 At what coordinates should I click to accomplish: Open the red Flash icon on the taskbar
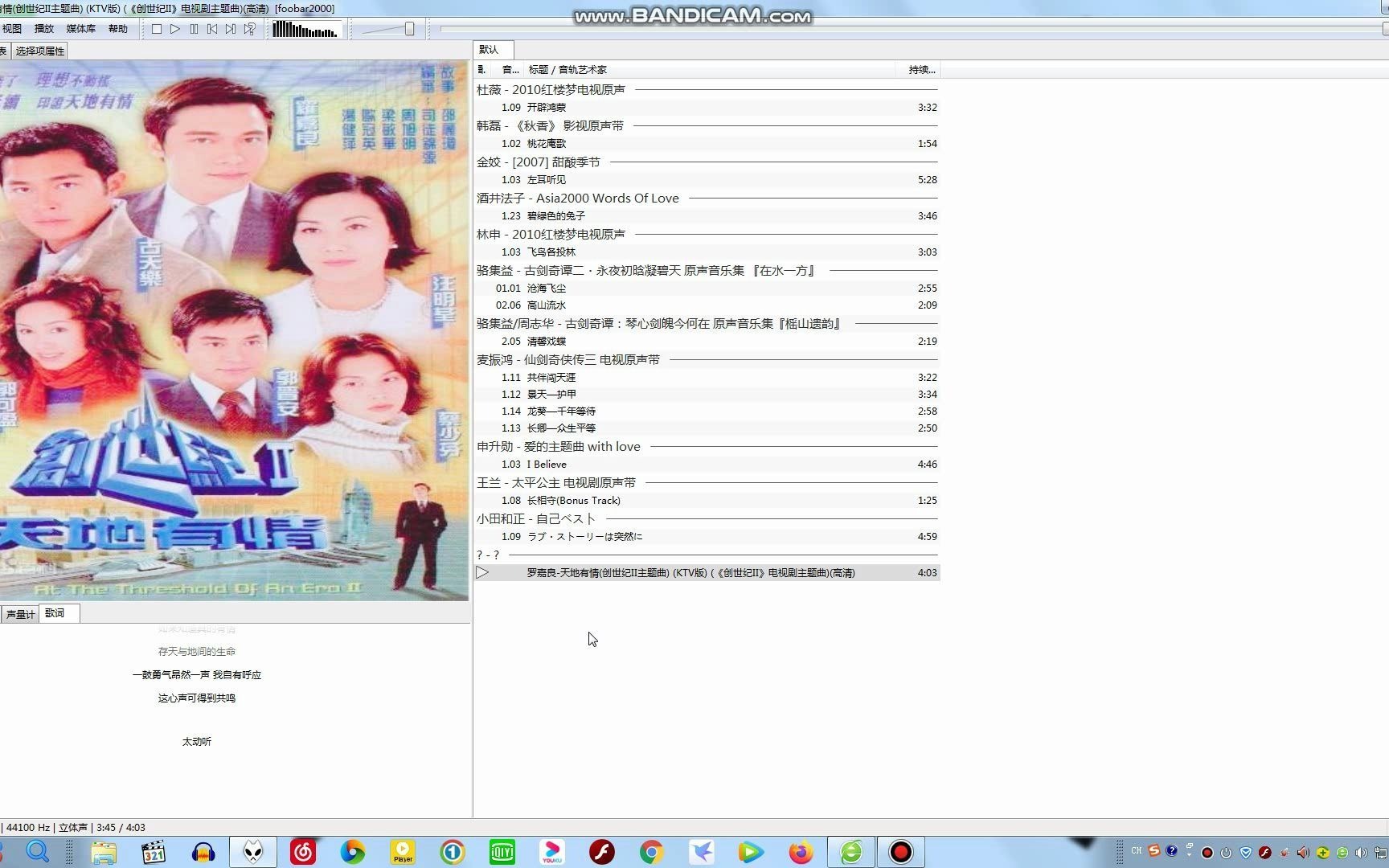(x=602, y=852)
